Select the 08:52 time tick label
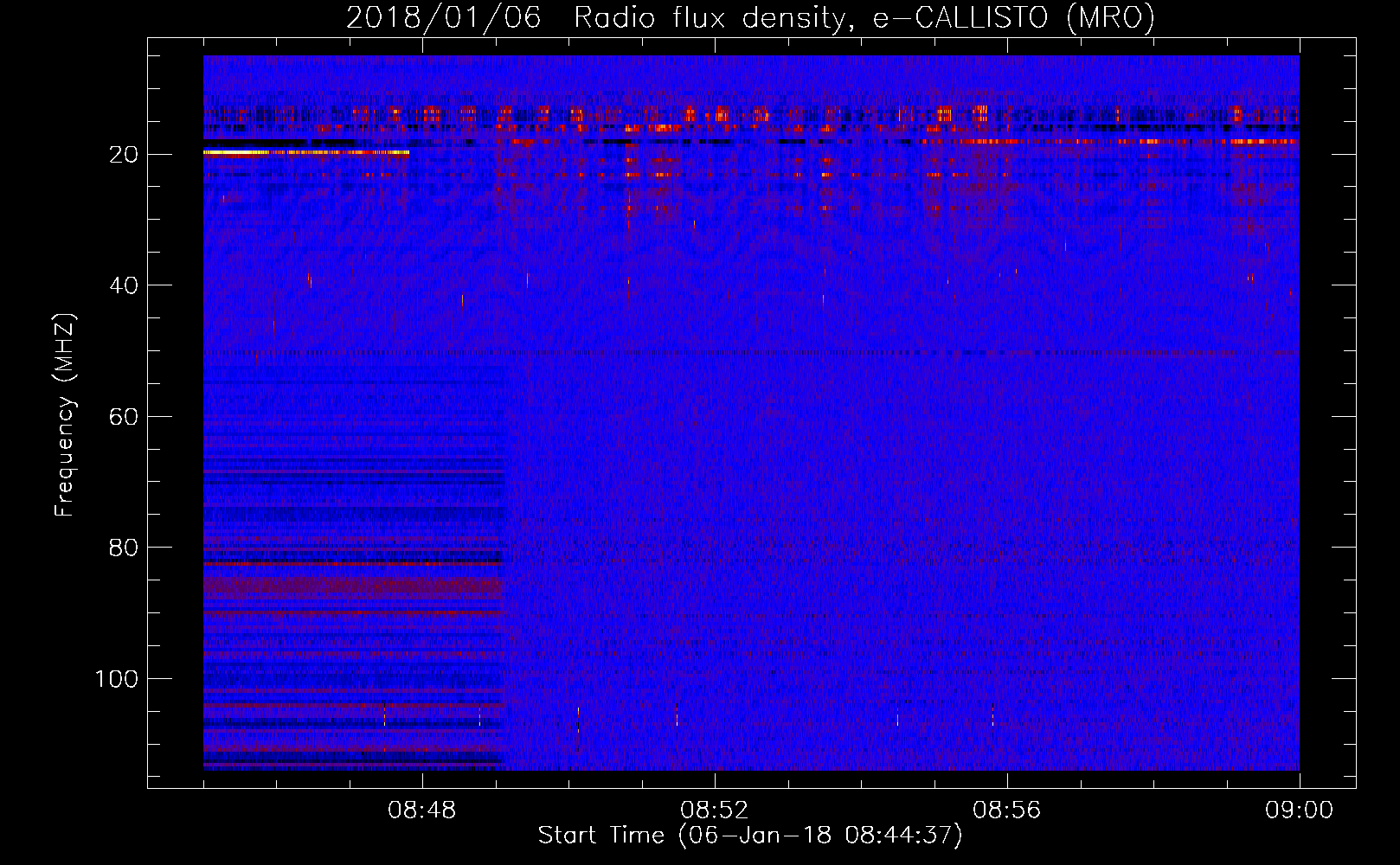The image size is (1400, 865). coord(715,810)
